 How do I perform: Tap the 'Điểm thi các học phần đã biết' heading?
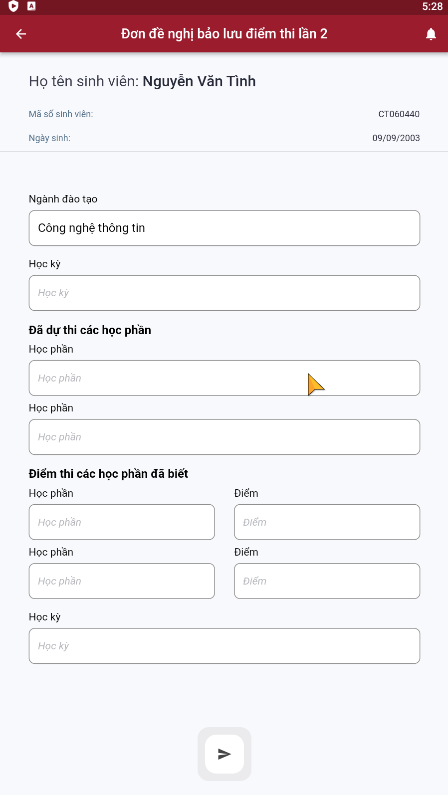(x=108, y=474)
